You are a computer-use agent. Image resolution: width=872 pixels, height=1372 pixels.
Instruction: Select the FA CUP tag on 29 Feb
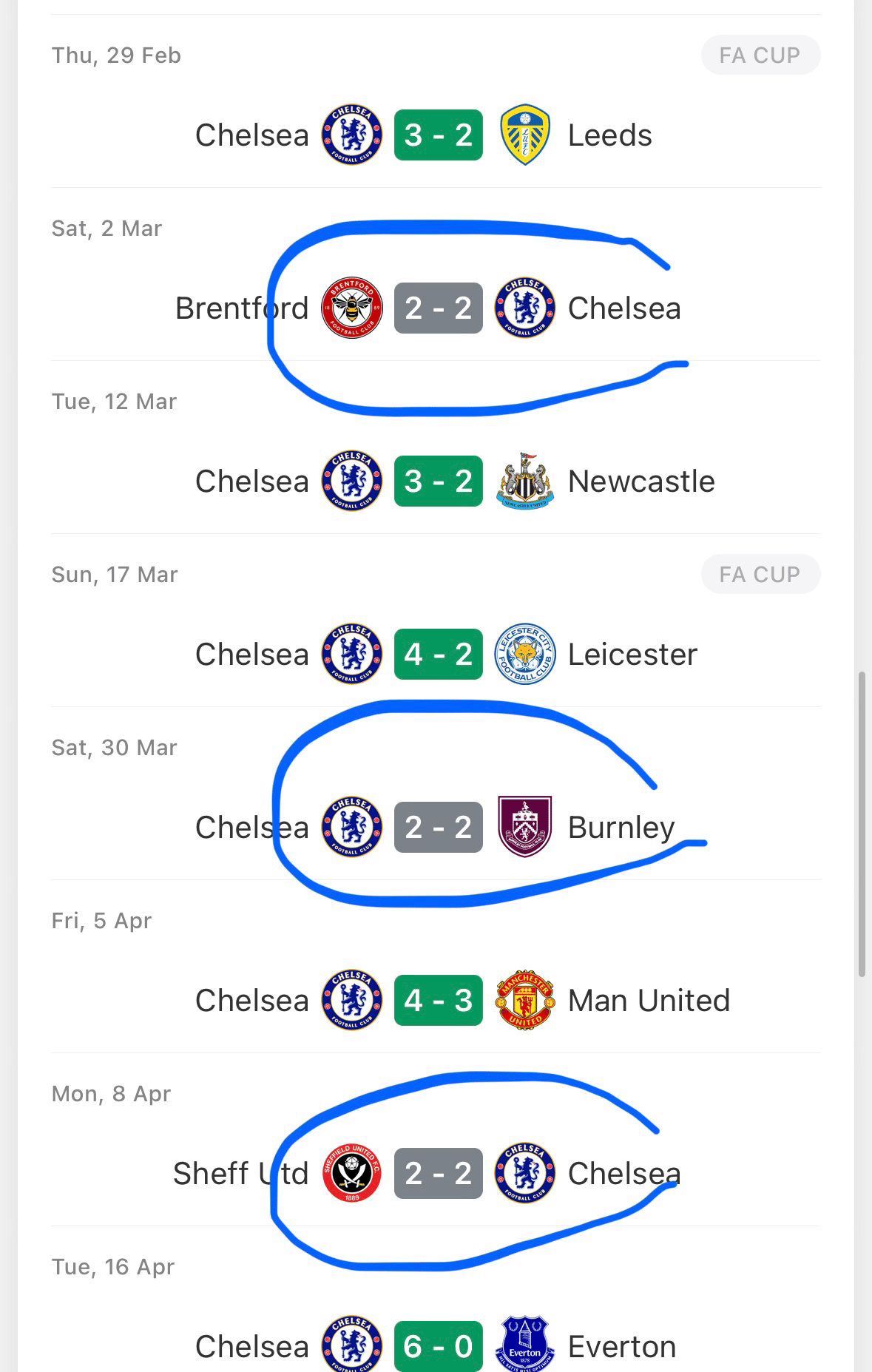(x=760, y=55)
